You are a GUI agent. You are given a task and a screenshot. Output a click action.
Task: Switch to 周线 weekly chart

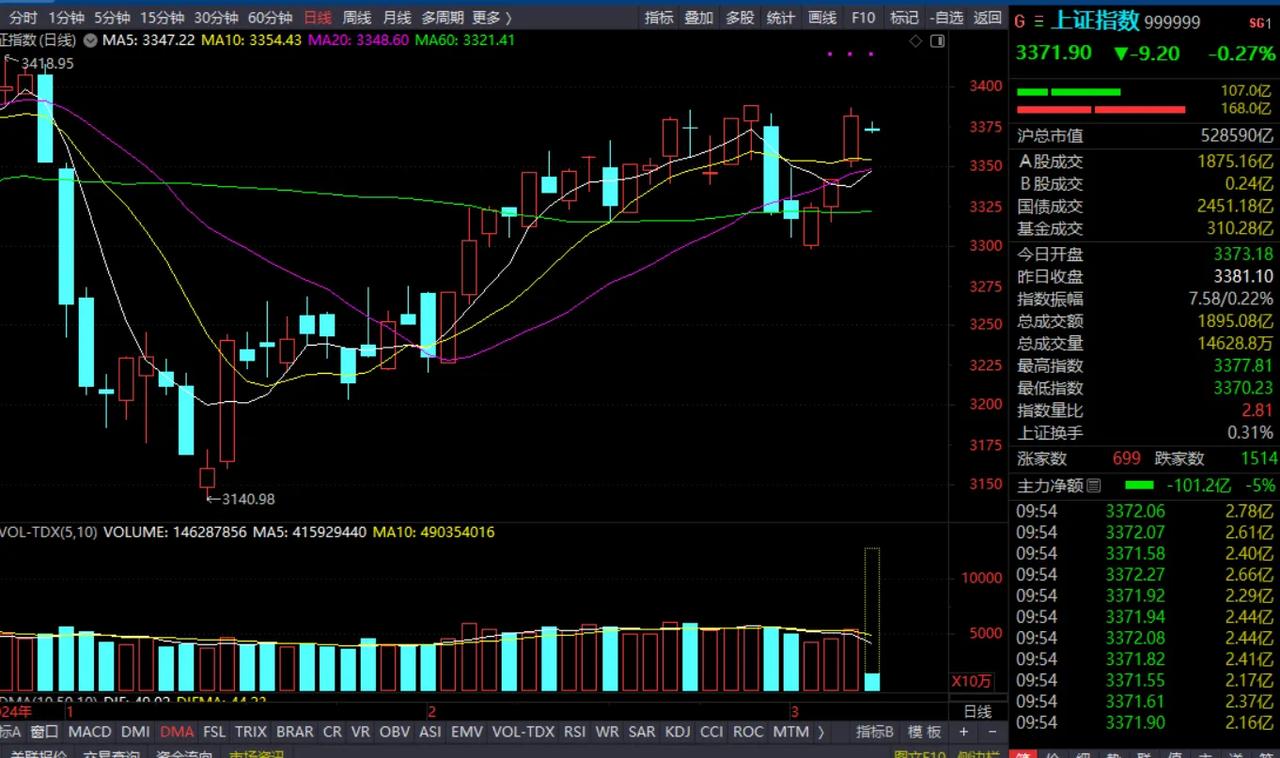pos(357,18)
